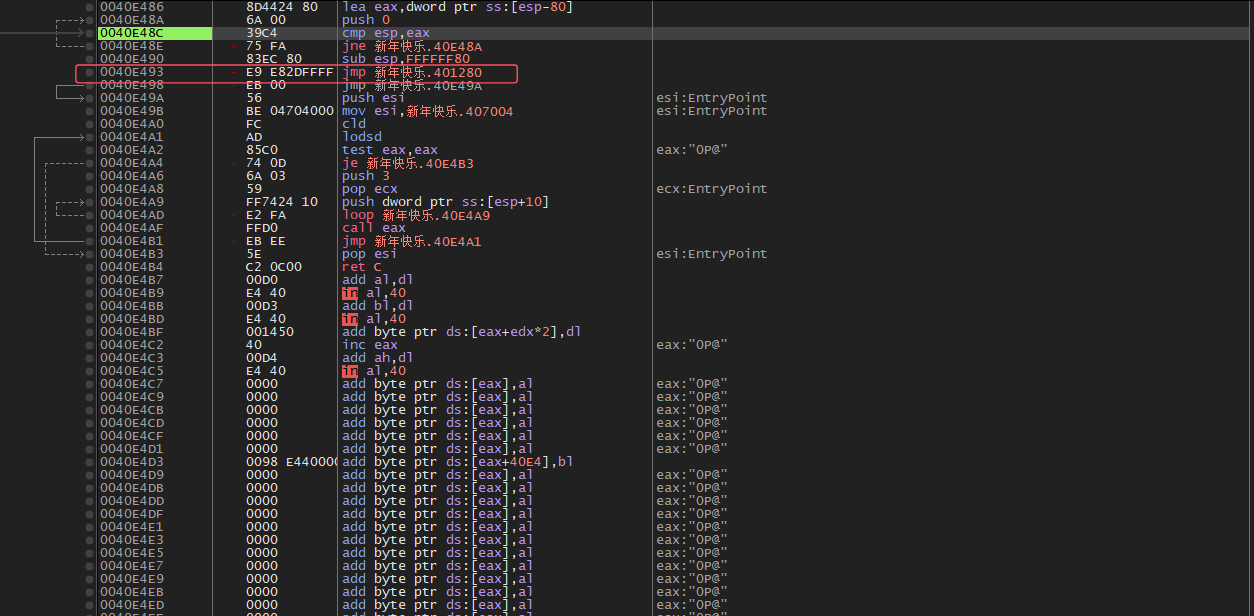Click ecx:EntryPoint comment on pop ecx row
The width and height of the screenshot is (1254, 616).
coord(712,189)
